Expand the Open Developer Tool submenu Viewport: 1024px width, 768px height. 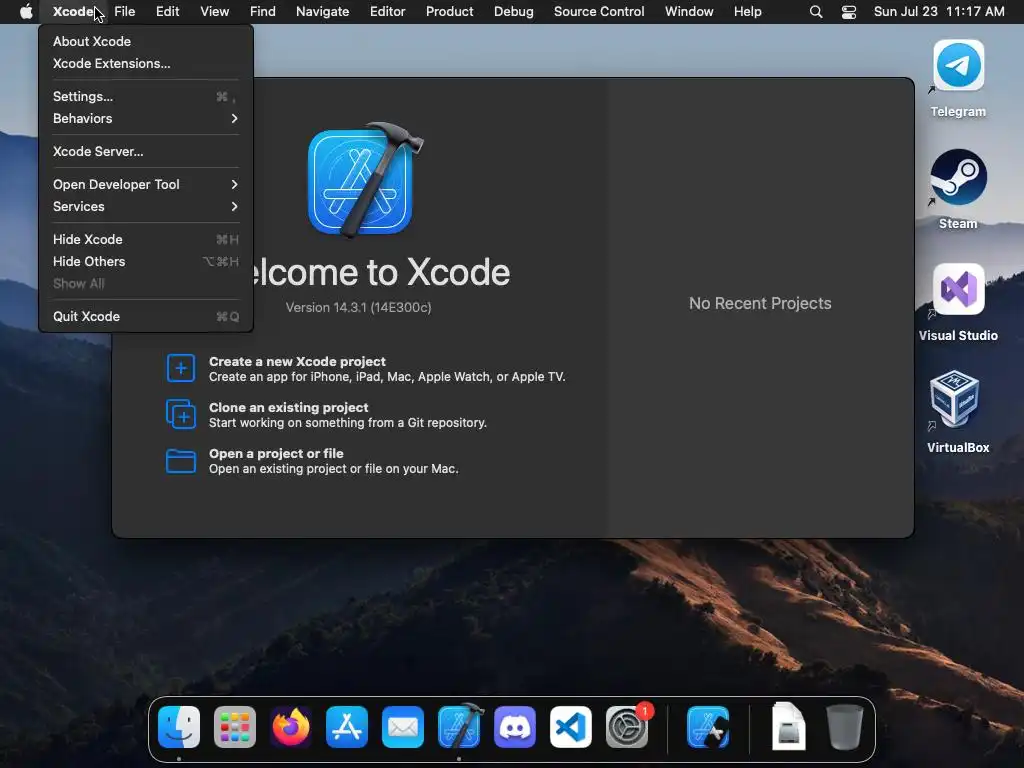[146, 184]
